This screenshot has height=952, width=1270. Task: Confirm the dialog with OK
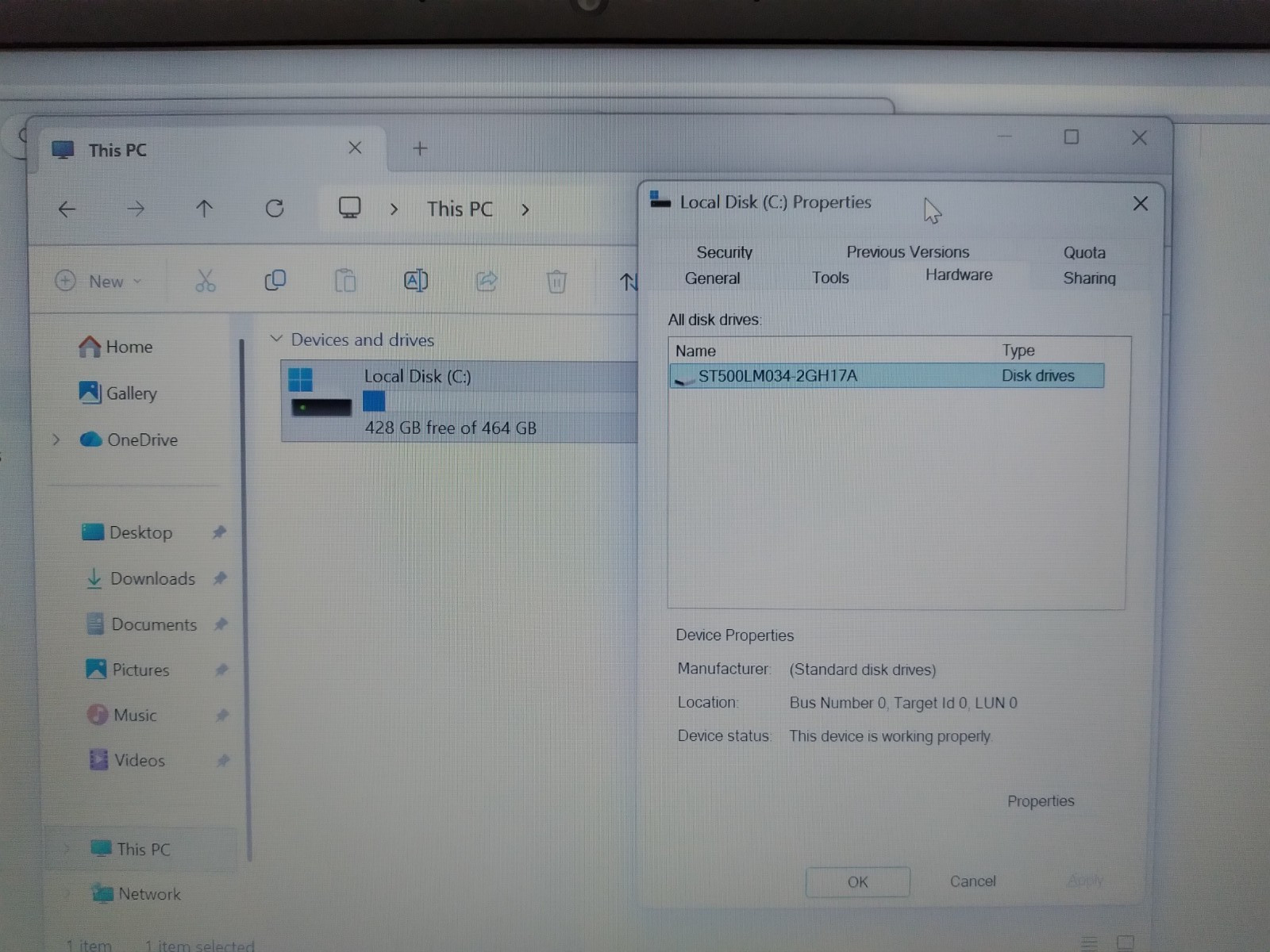(857, 881)
